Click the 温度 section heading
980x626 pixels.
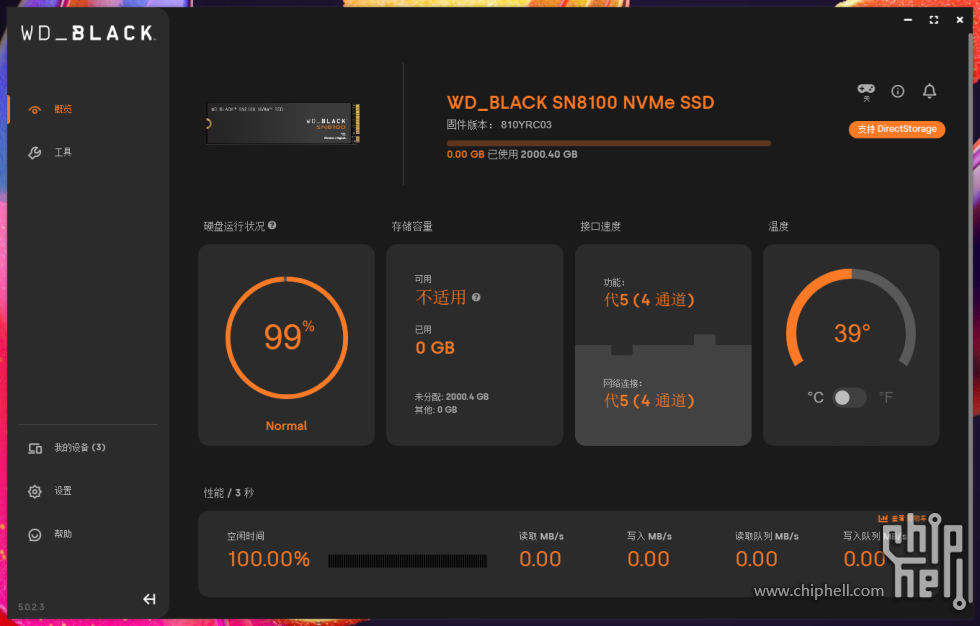pyautogui.click(x=778, y=226)
